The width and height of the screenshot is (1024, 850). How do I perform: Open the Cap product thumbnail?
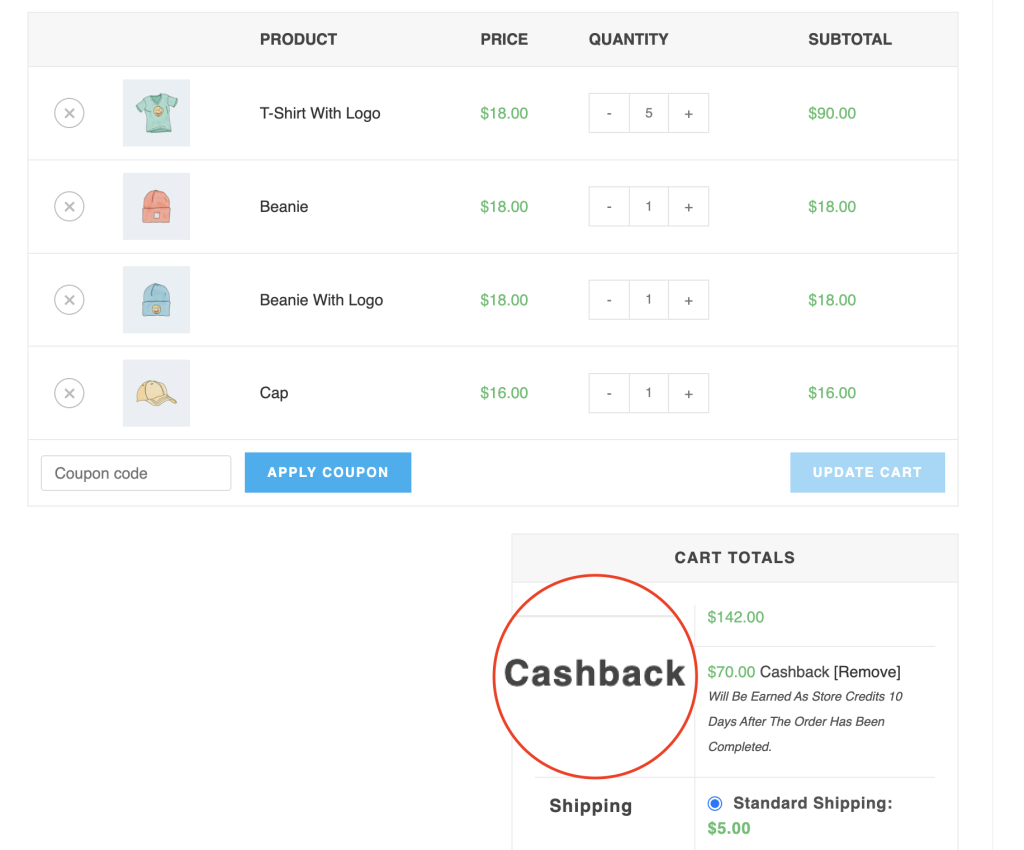[156, 393]
